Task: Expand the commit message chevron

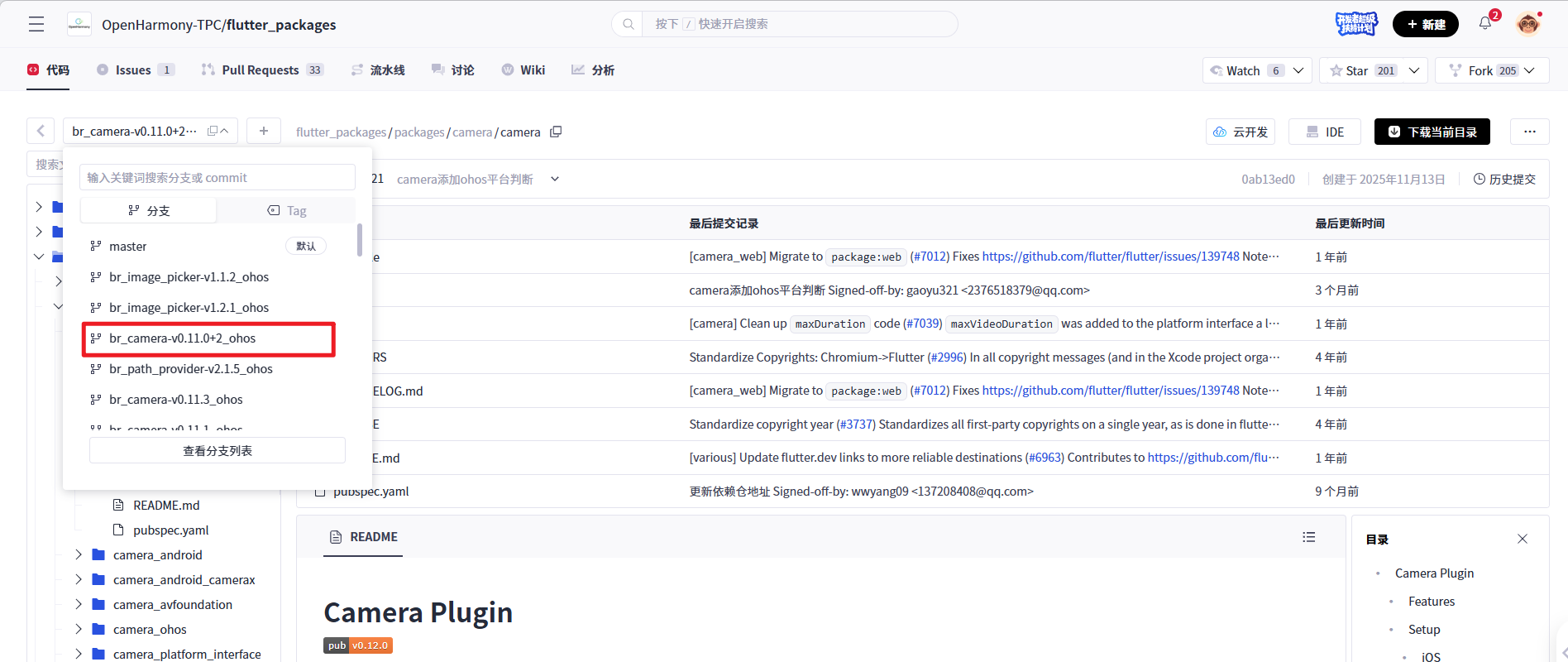Action: click(555, 179)
